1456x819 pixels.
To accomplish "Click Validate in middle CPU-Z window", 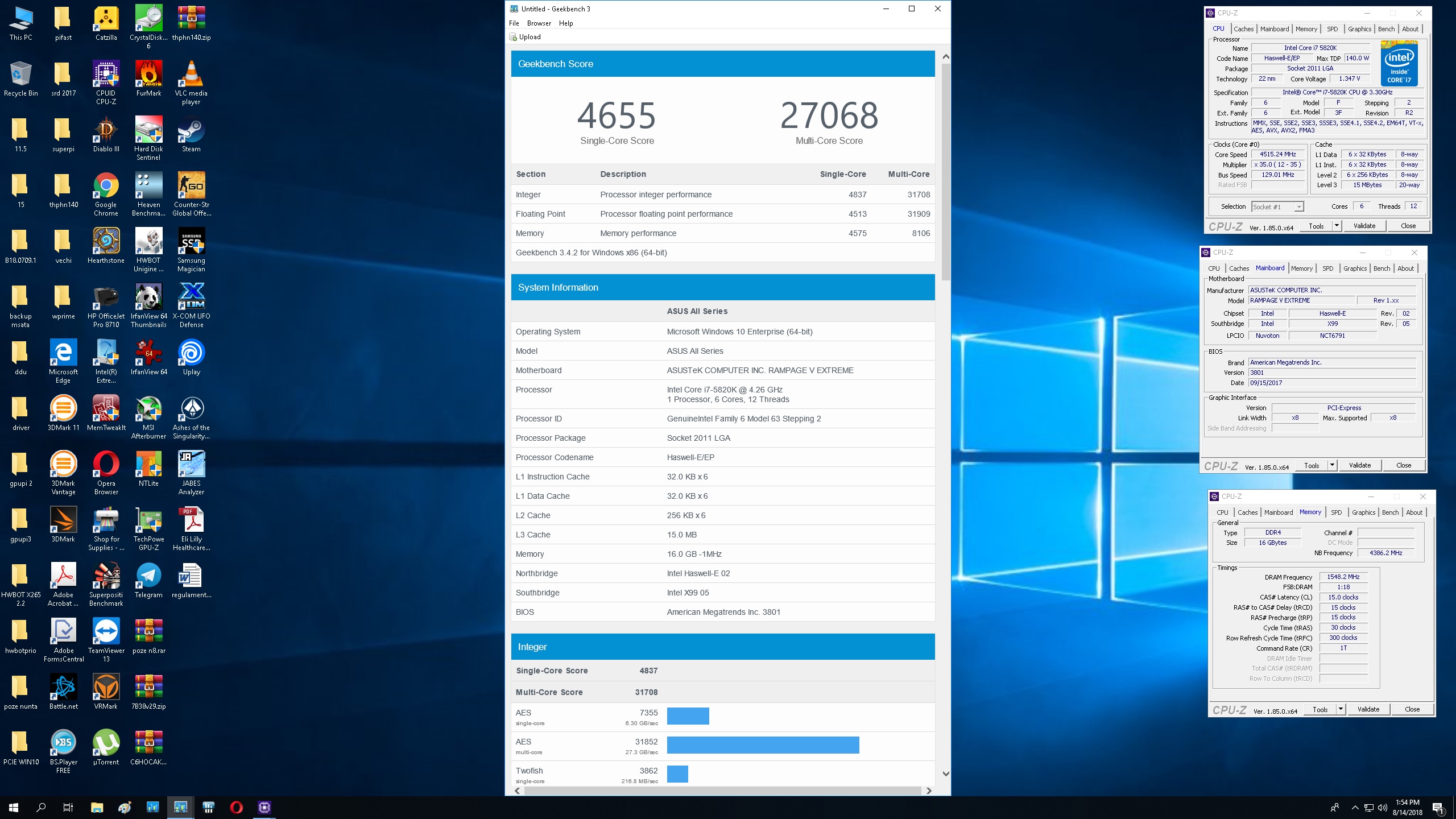I will pos(1360,465).
